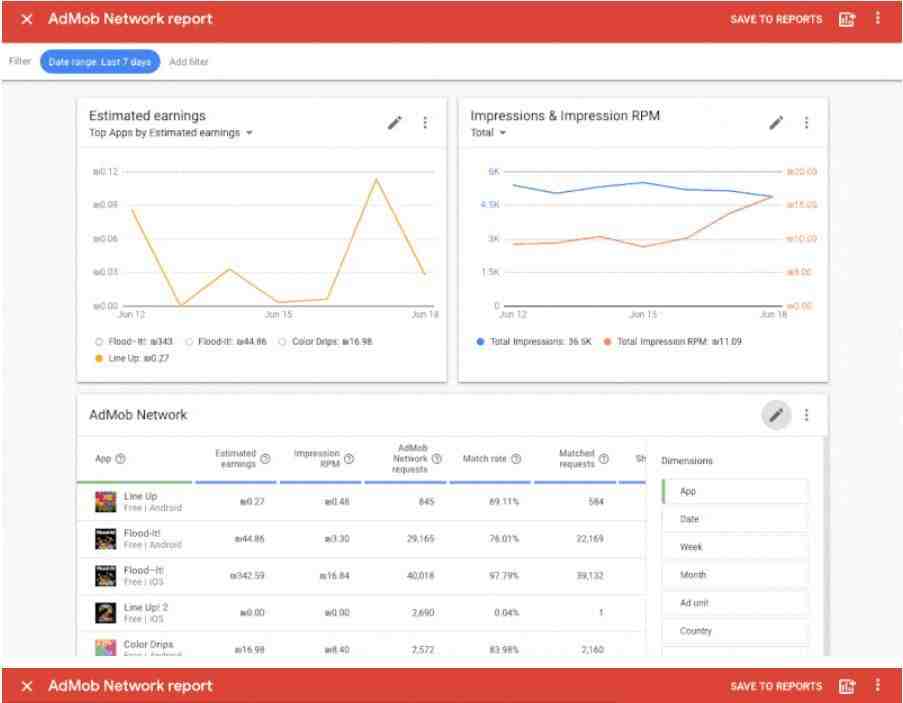This screenshot has height=703, width=903.
Task: Show help for Estimated earnings column
Action: coord(265,459)
